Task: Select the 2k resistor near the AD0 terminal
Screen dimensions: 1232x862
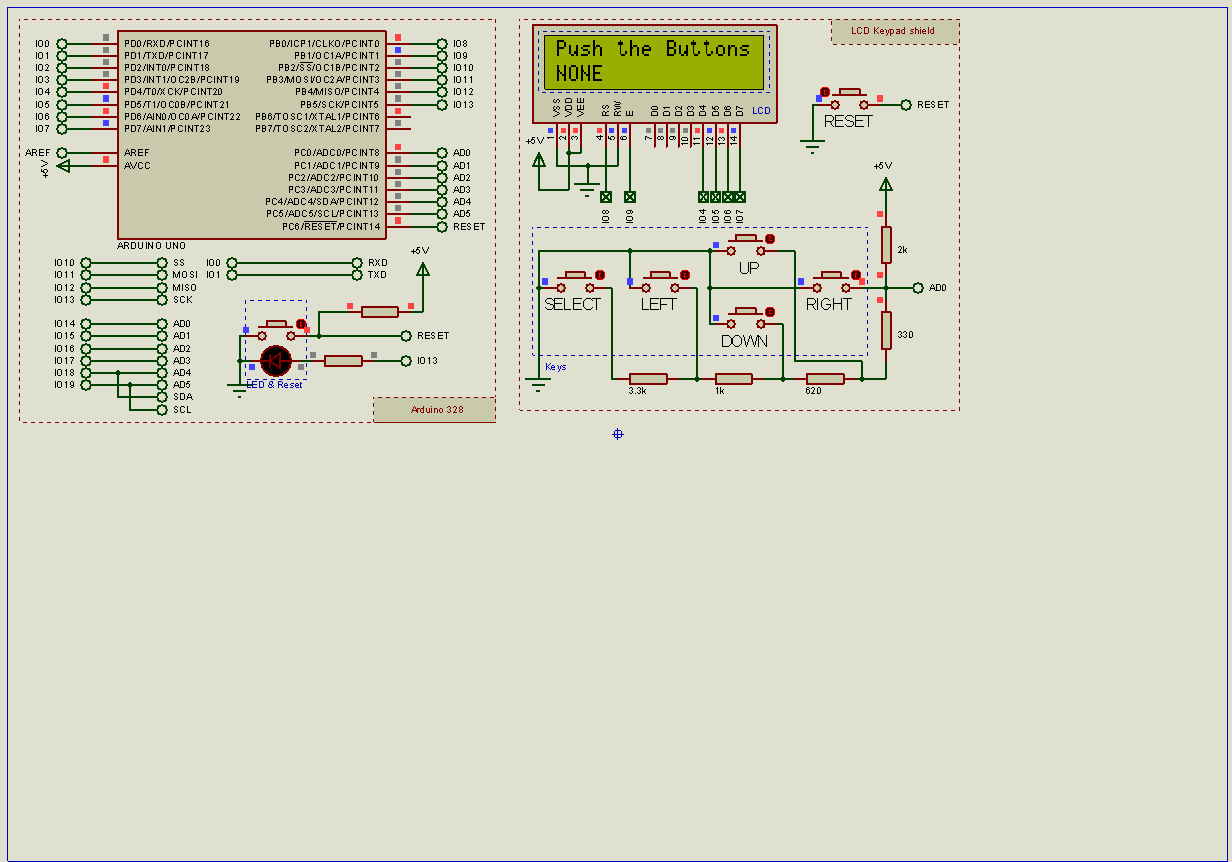Action: (884, 247)
